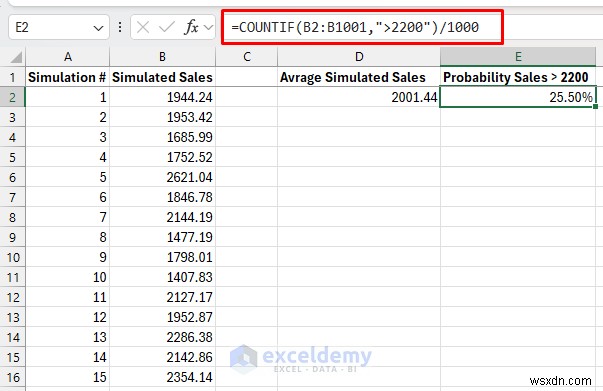Select the cell with value 2286.38
The image size is (603, 391).
tap(162, 337)
